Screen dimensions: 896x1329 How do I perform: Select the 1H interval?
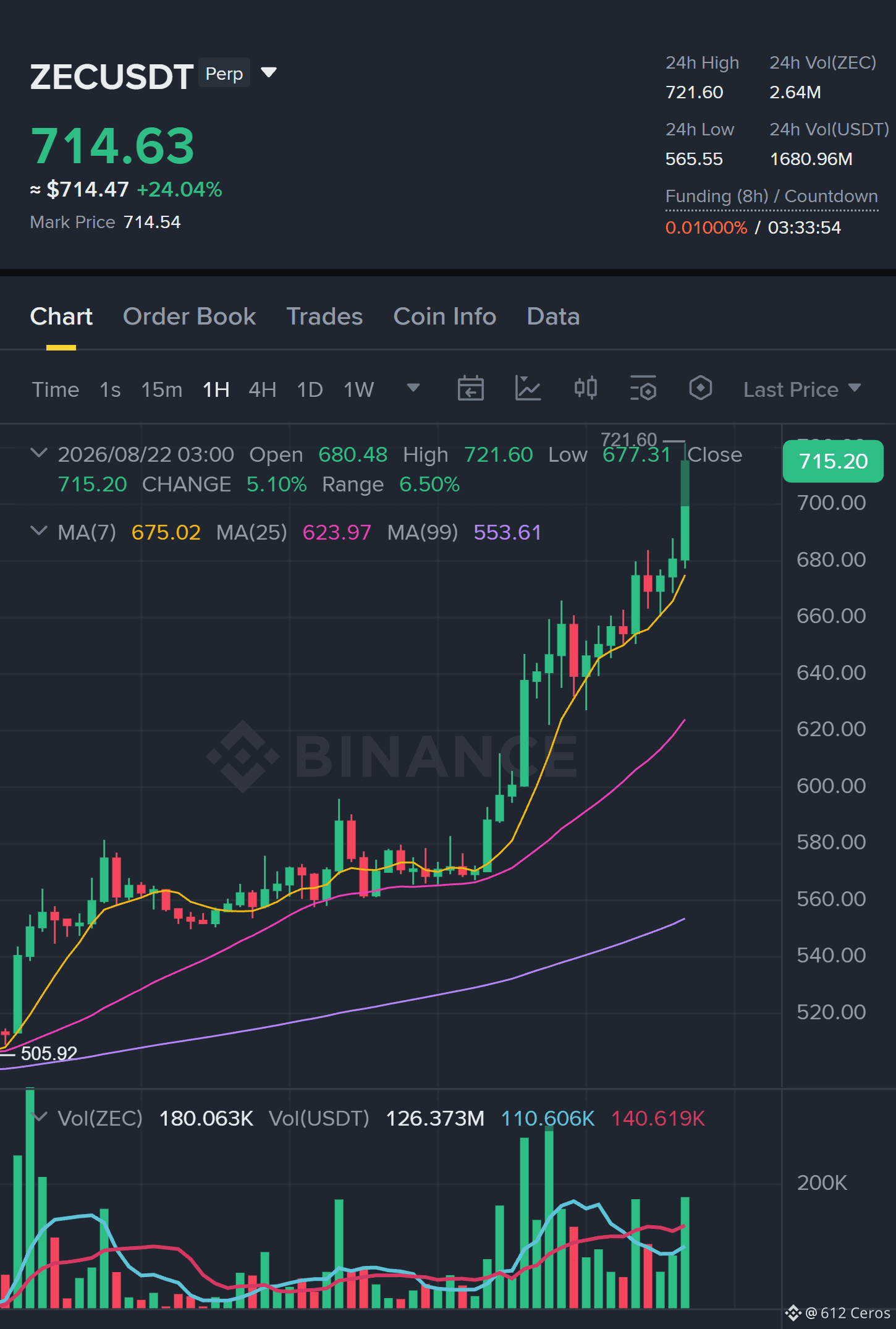(216, 389)
